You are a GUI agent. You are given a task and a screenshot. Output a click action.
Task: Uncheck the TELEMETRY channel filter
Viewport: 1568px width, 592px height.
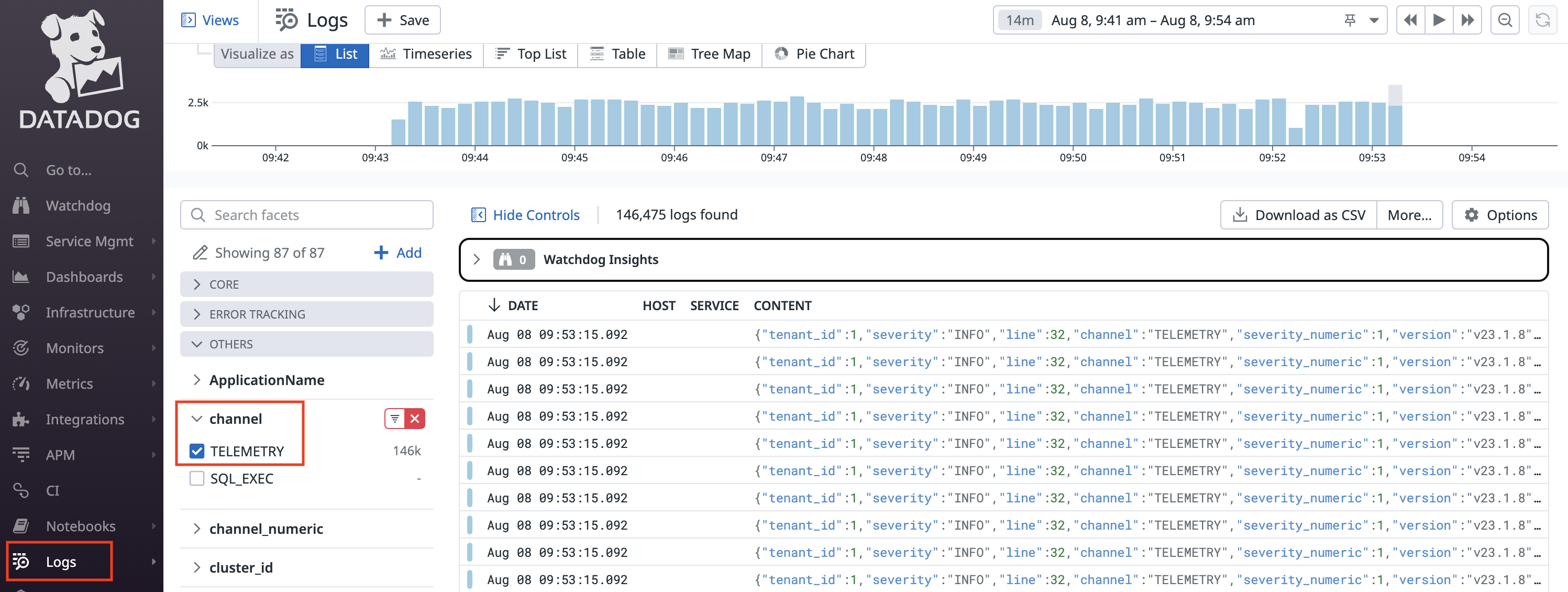[196, 451]
